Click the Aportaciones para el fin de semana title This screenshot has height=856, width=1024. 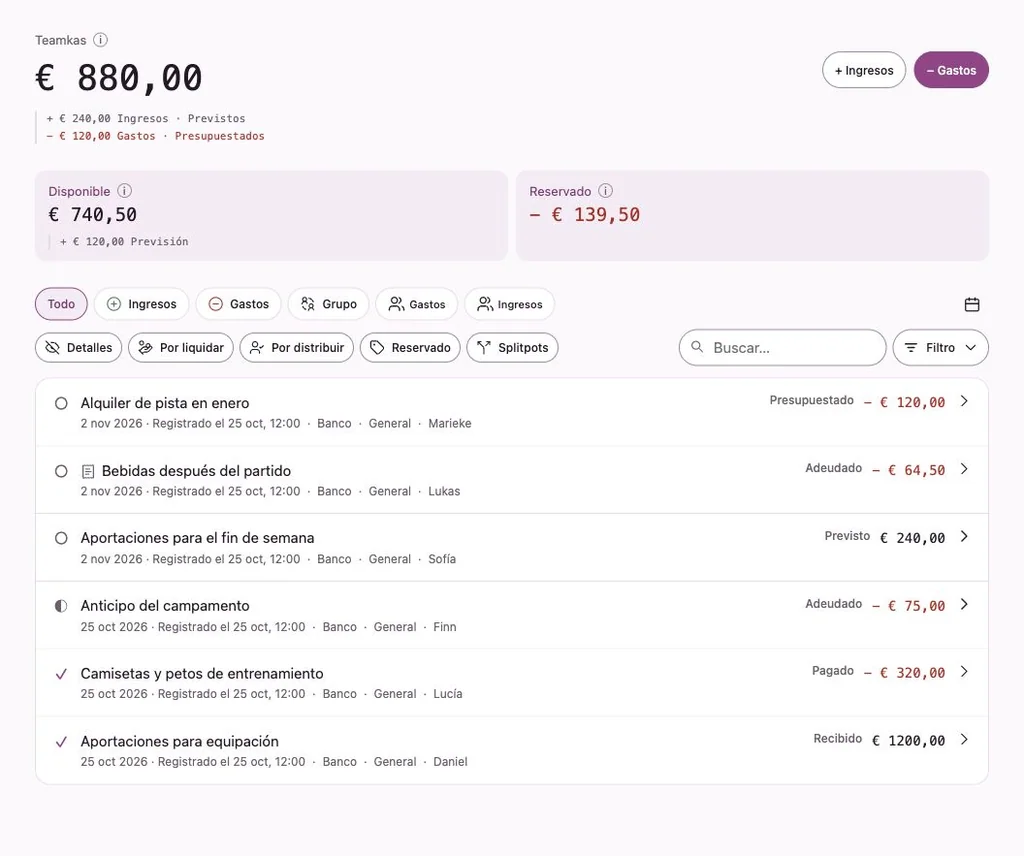[197, 538]
